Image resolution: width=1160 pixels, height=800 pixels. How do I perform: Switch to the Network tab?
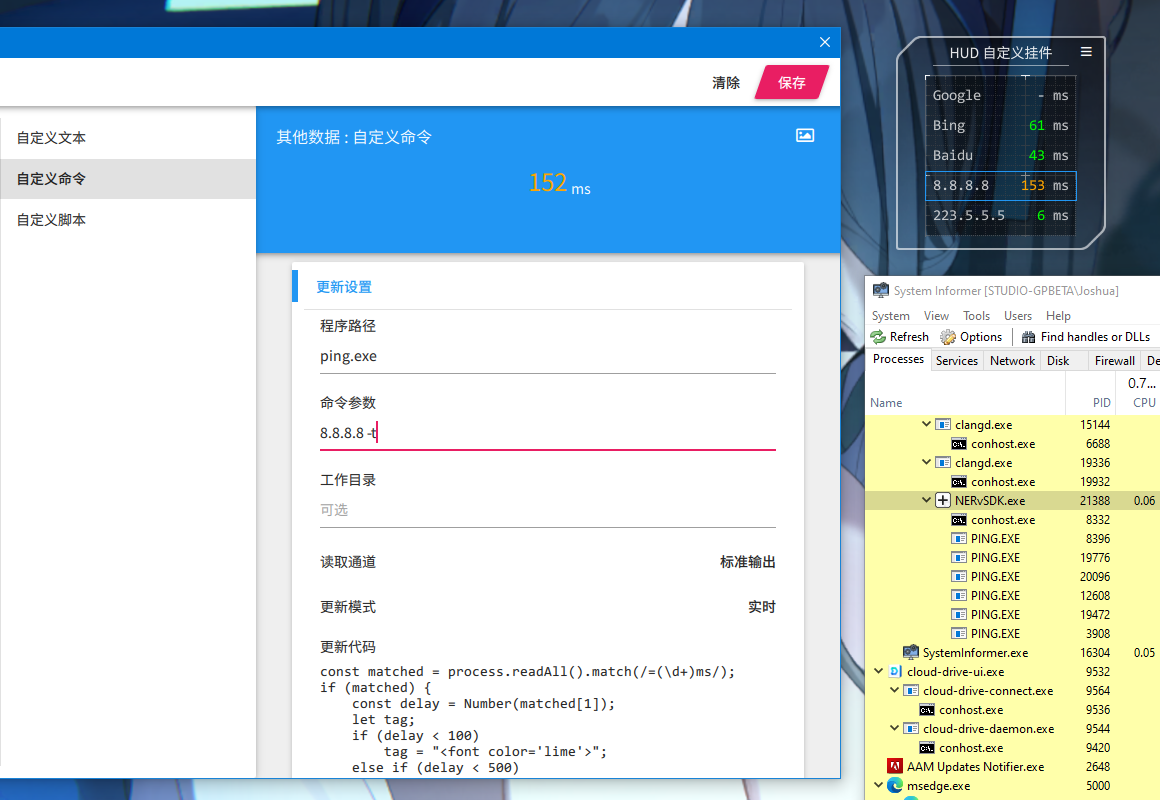(1012, 361)
